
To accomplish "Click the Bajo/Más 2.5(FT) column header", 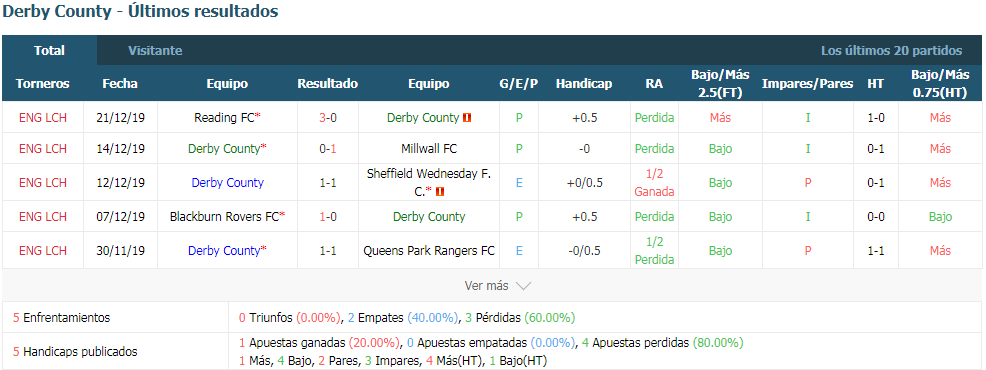I will [721, 84].
